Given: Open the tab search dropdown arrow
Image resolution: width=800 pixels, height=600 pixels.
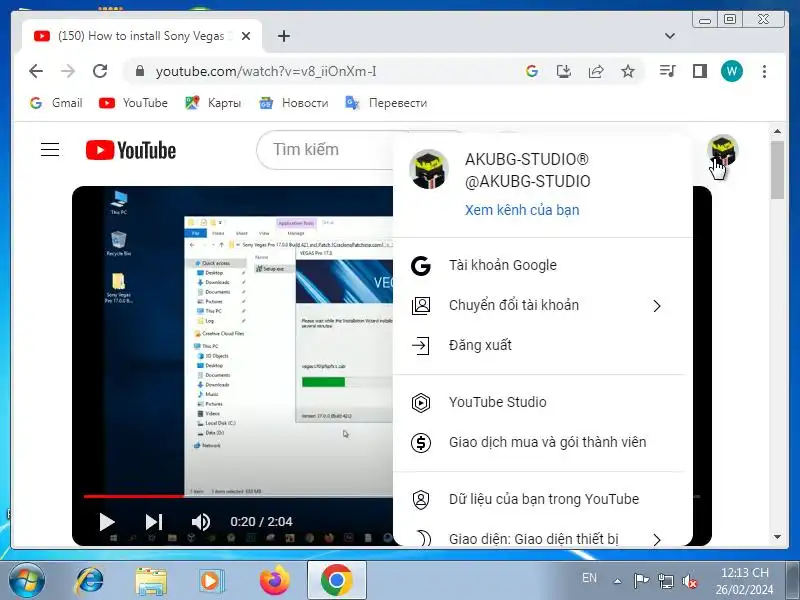Looking at the screenshot, I should click(x=670, y=36).
